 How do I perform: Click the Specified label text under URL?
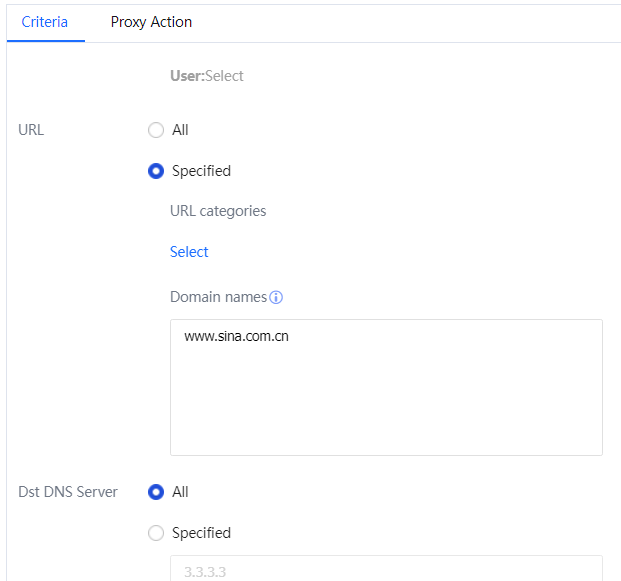[201, 171]
